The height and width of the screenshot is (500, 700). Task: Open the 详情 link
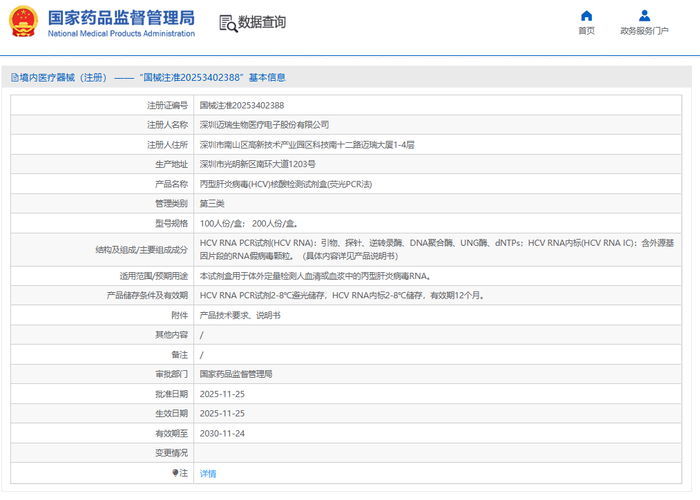click(x=208, y=473)
